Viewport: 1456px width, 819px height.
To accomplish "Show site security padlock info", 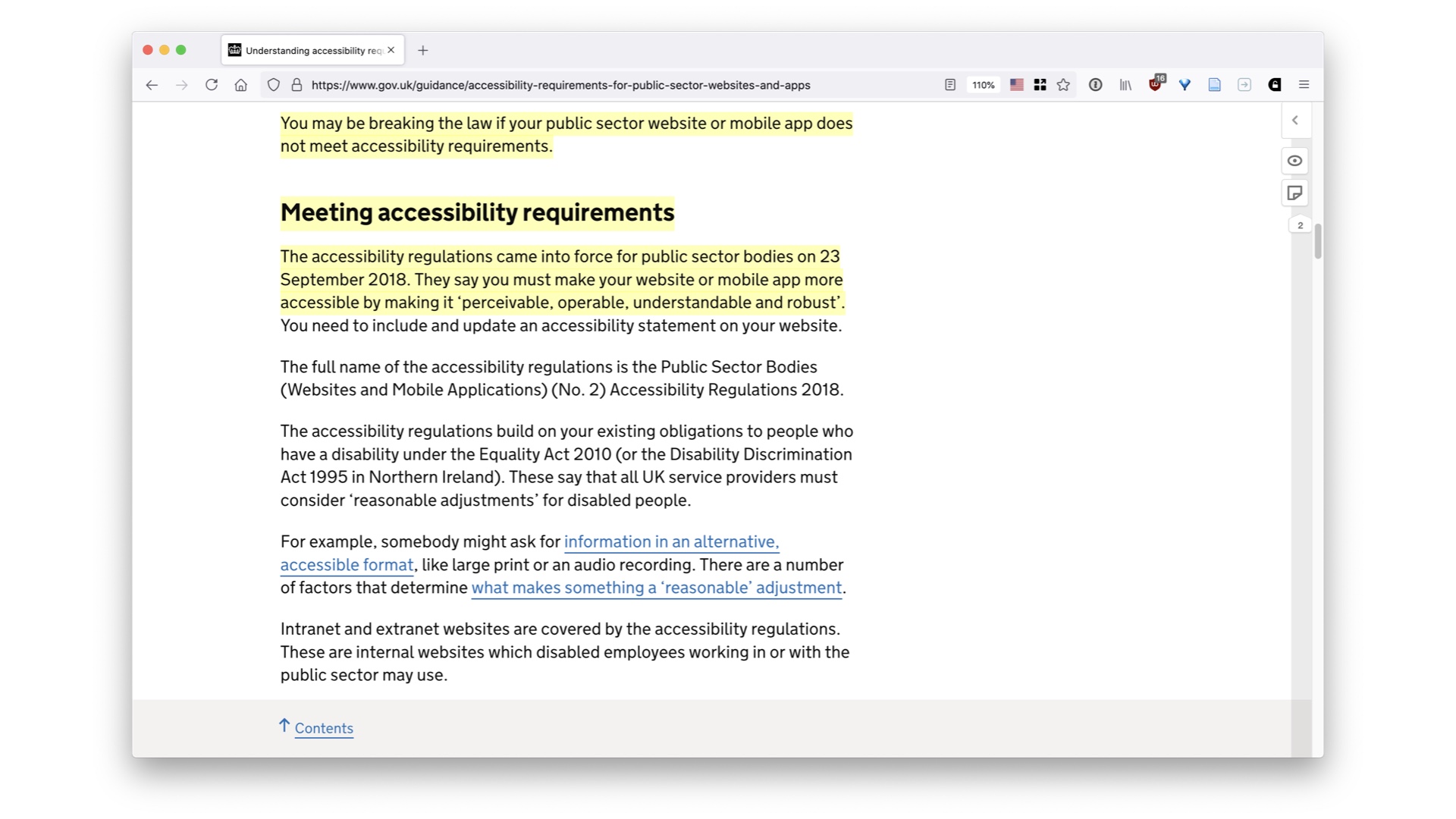I will point(297,85).
